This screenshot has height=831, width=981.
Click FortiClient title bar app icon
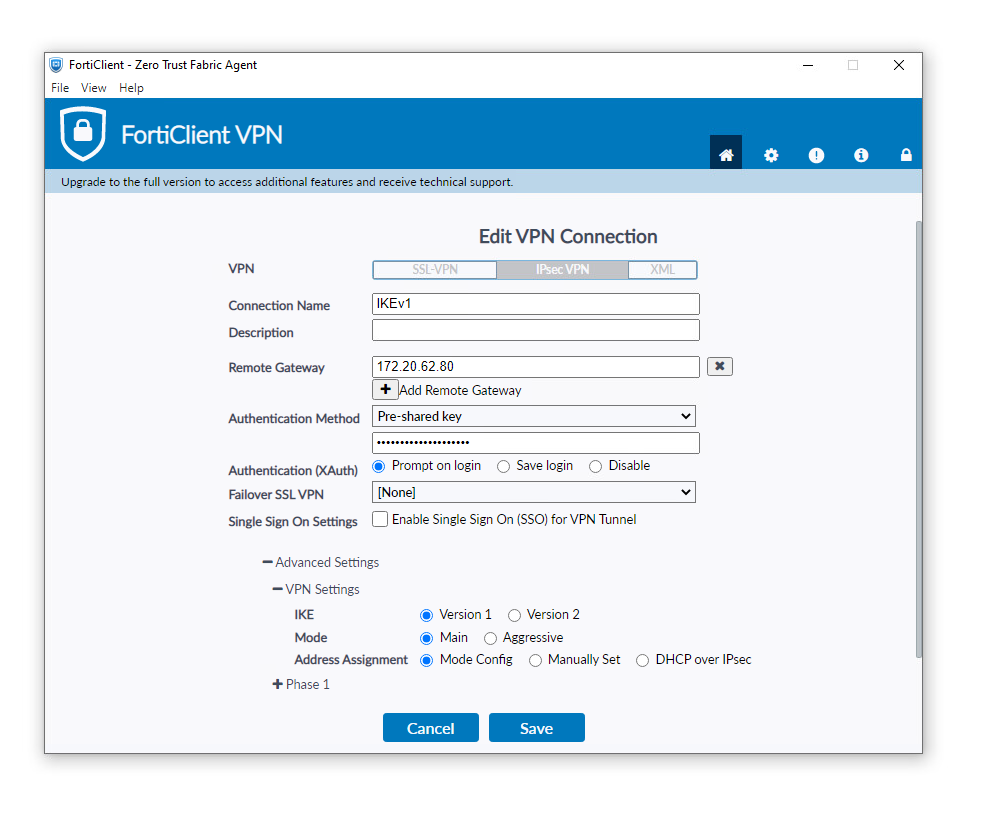tap(56, 65)
